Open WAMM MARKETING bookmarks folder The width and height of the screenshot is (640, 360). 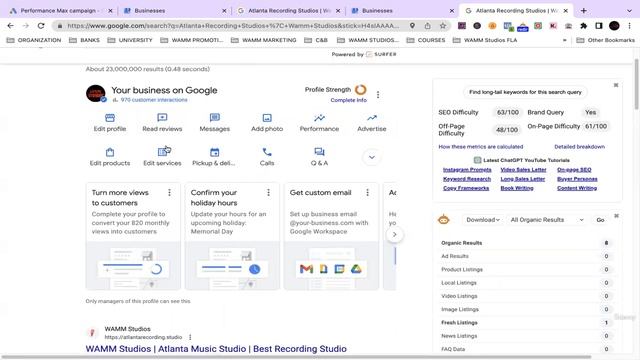pyautogui.click(x=264, y=40)
